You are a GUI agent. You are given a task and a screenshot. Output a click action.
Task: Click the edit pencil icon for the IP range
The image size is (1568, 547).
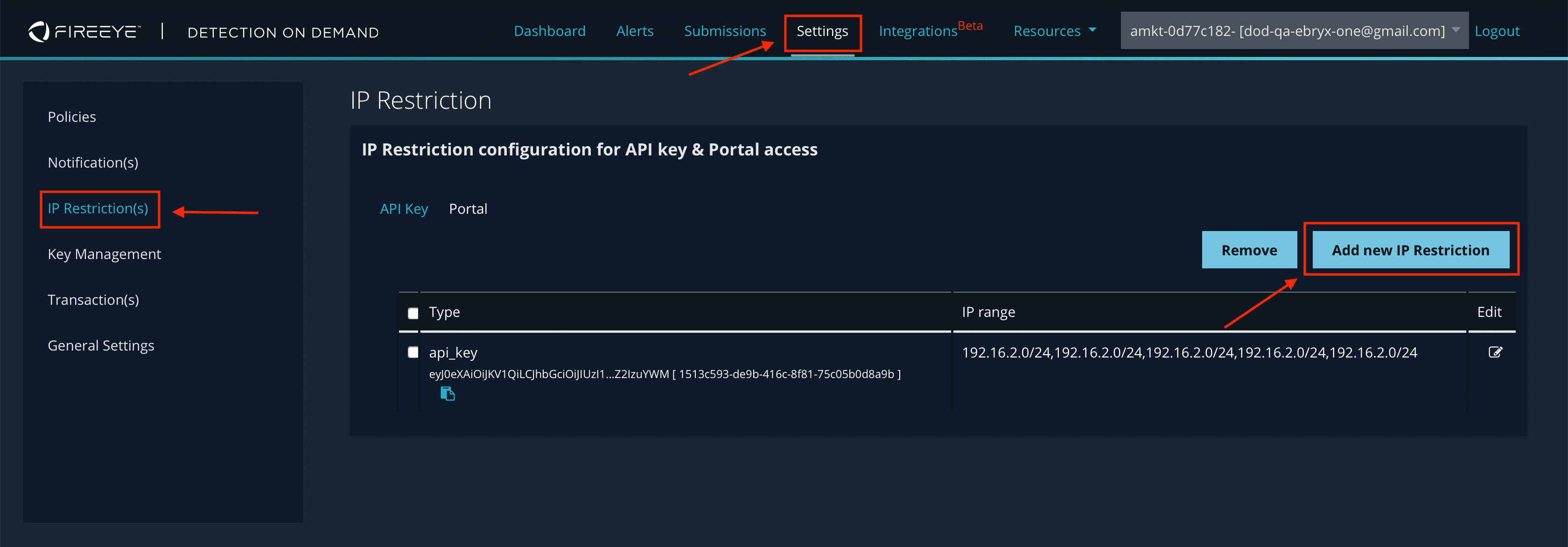[x=1496, y=352]
